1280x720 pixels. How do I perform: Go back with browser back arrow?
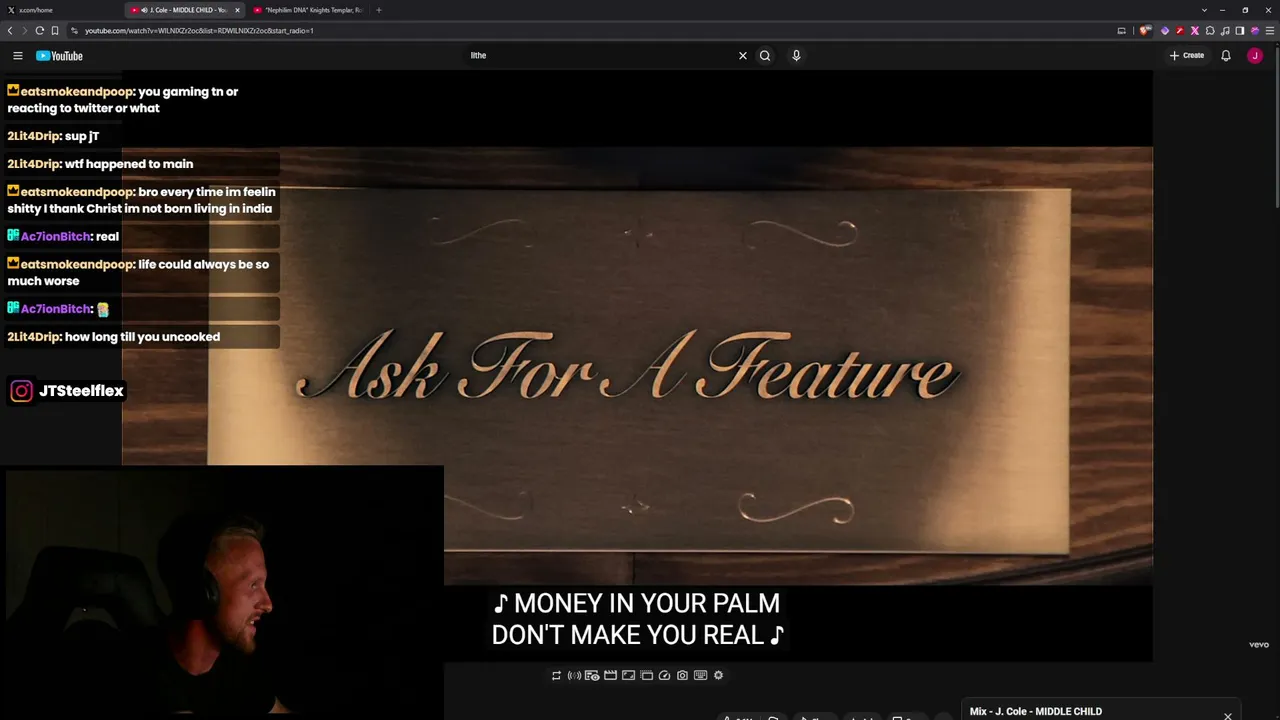point(10,31)
